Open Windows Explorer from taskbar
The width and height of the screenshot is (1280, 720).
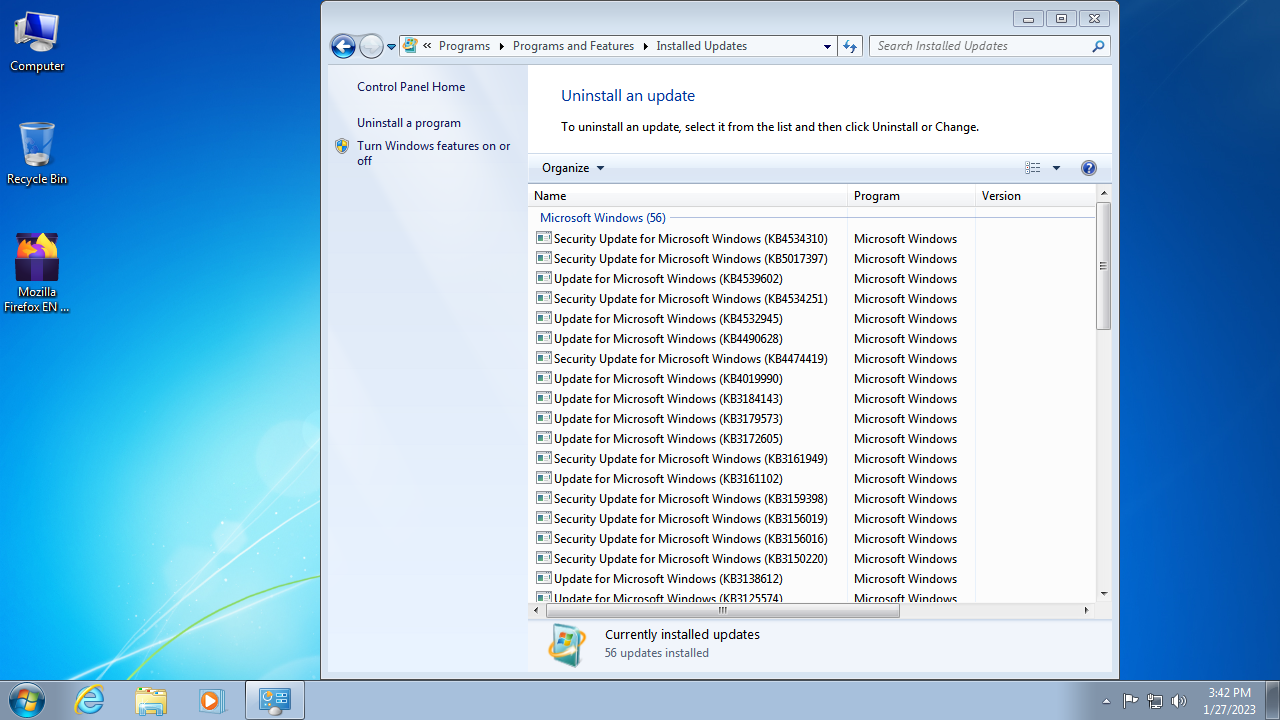click(x=151, y=700)
